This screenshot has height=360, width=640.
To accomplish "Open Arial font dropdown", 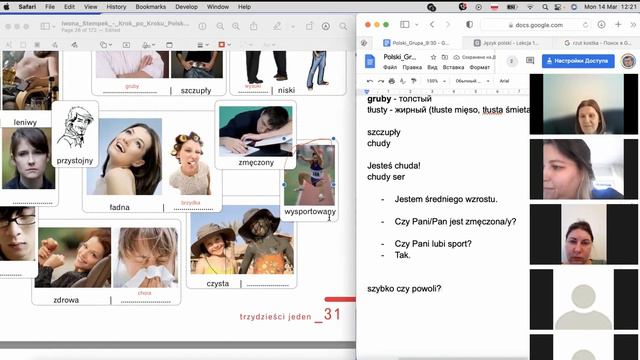I will tap(504, 81).
